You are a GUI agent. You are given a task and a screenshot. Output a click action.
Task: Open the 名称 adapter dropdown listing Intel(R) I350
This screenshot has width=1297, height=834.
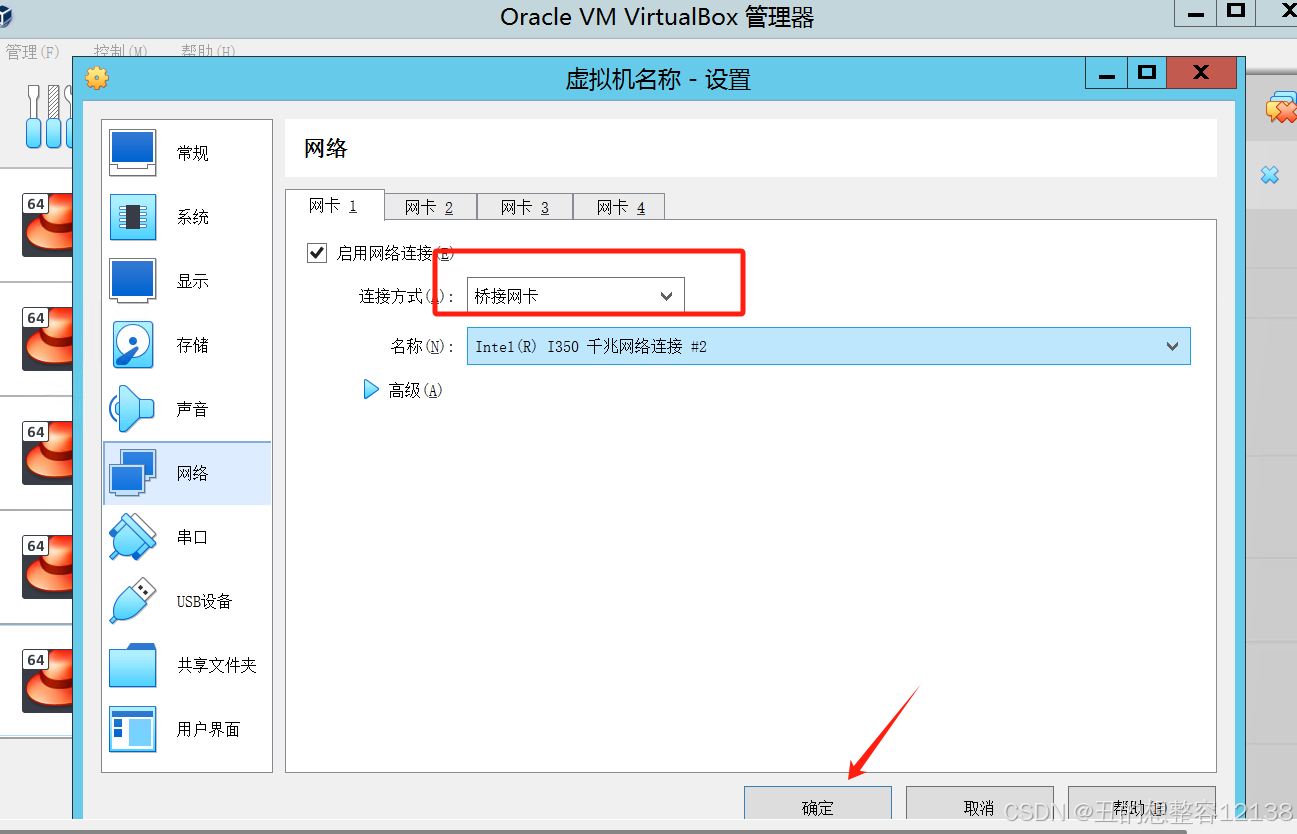coord(828,346)
